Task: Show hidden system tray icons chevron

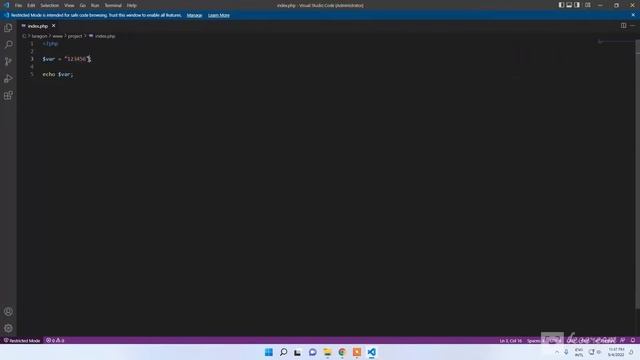Action: tap(557, 352)
